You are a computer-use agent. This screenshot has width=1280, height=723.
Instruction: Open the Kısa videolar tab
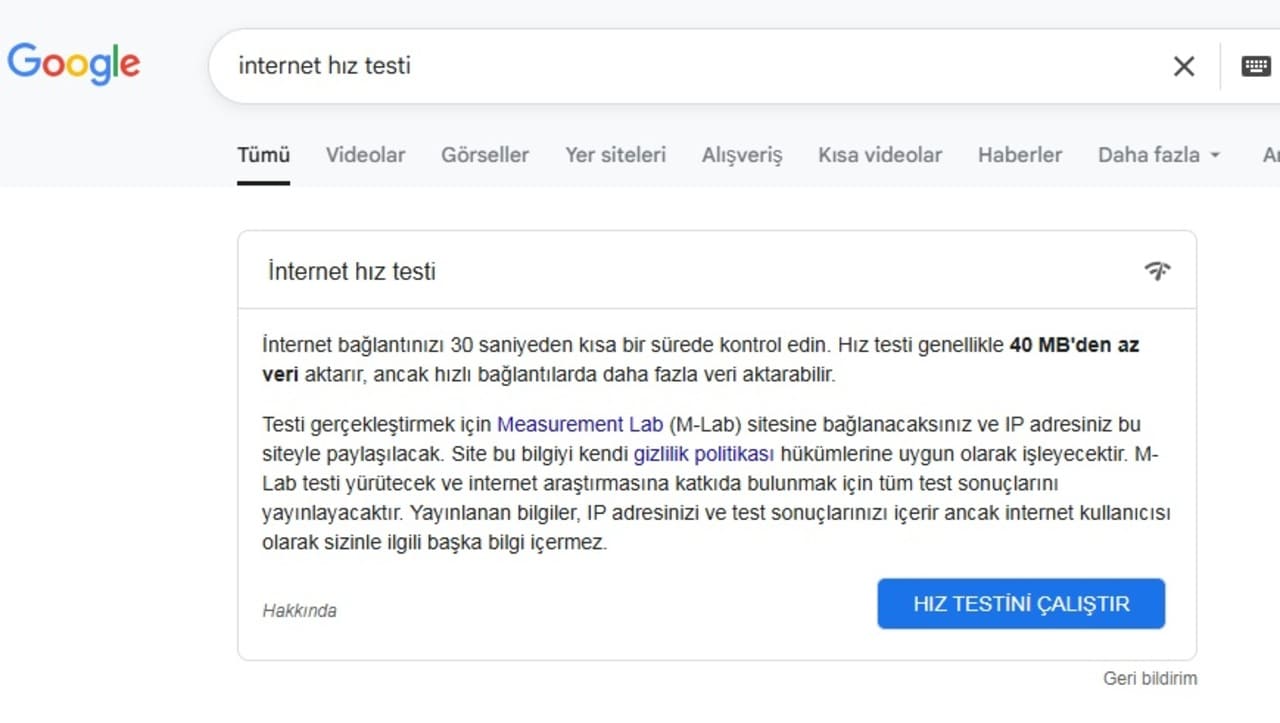click(x=879, y=155)
